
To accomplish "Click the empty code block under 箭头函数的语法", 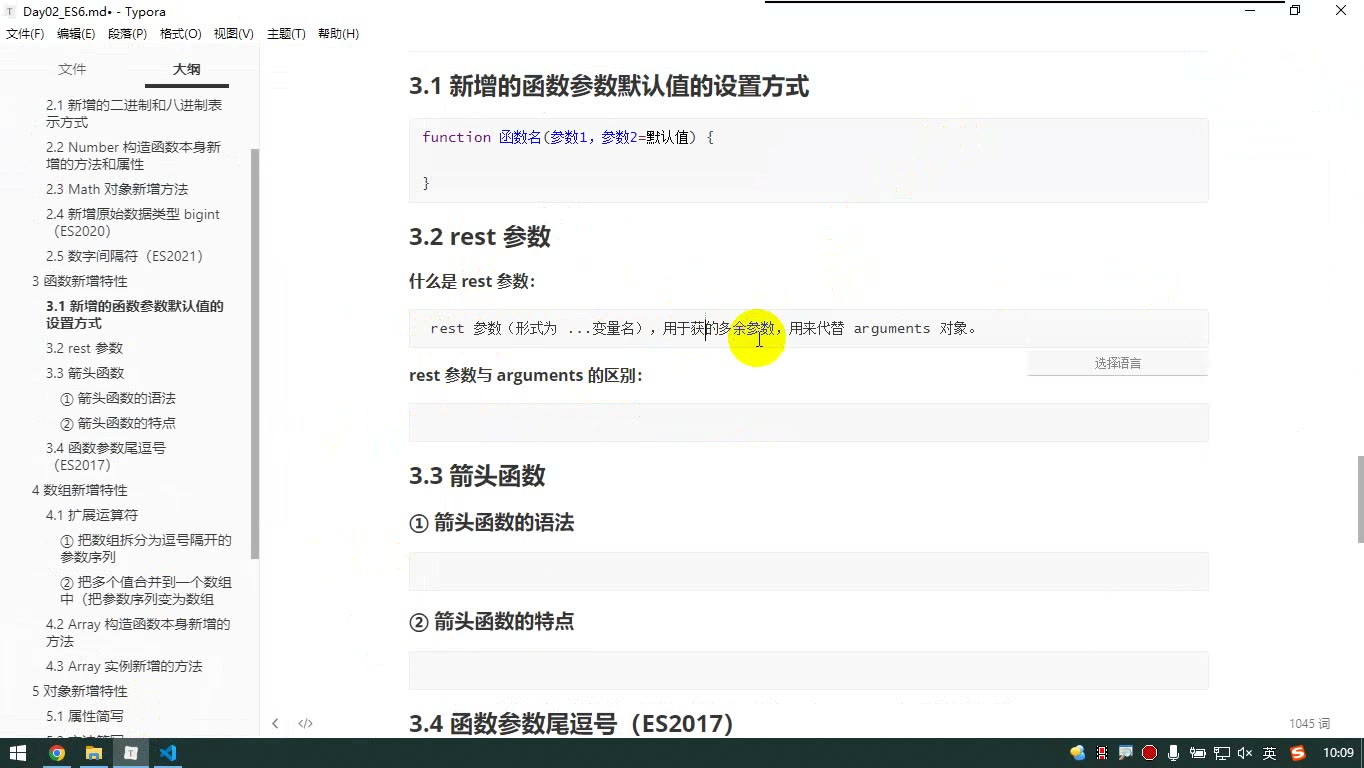I will (x=808, y=571).
